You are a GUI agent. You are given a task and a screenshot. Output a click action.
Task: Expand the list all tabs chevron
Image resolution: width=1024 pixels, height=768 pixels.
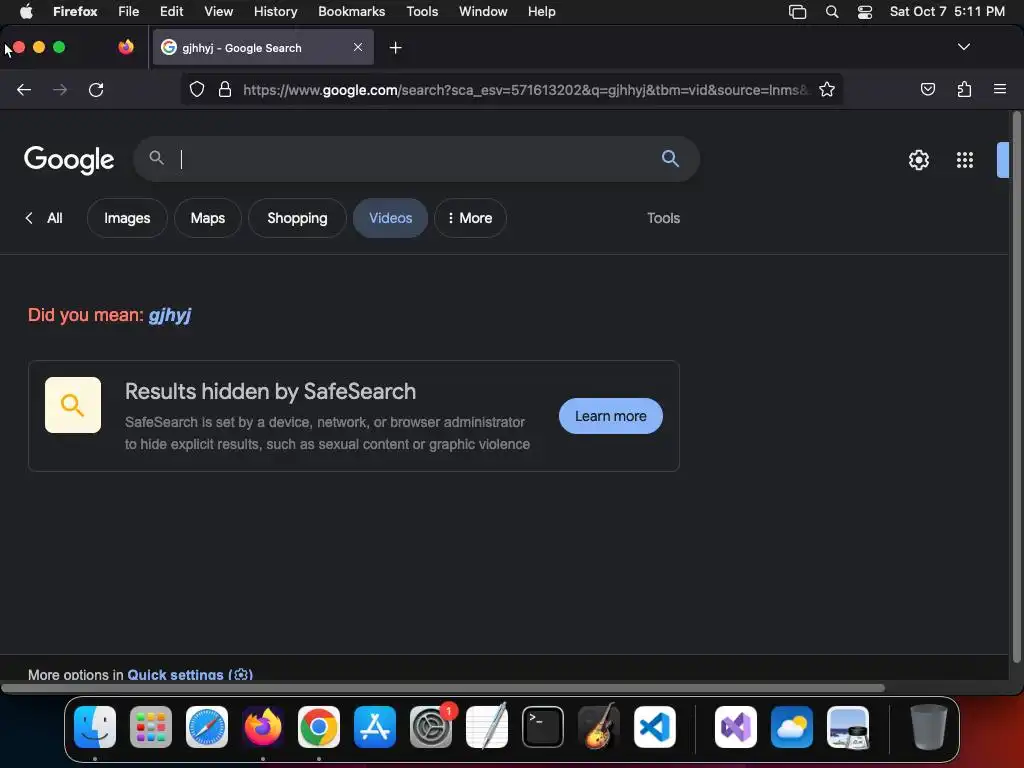(963, 47)
